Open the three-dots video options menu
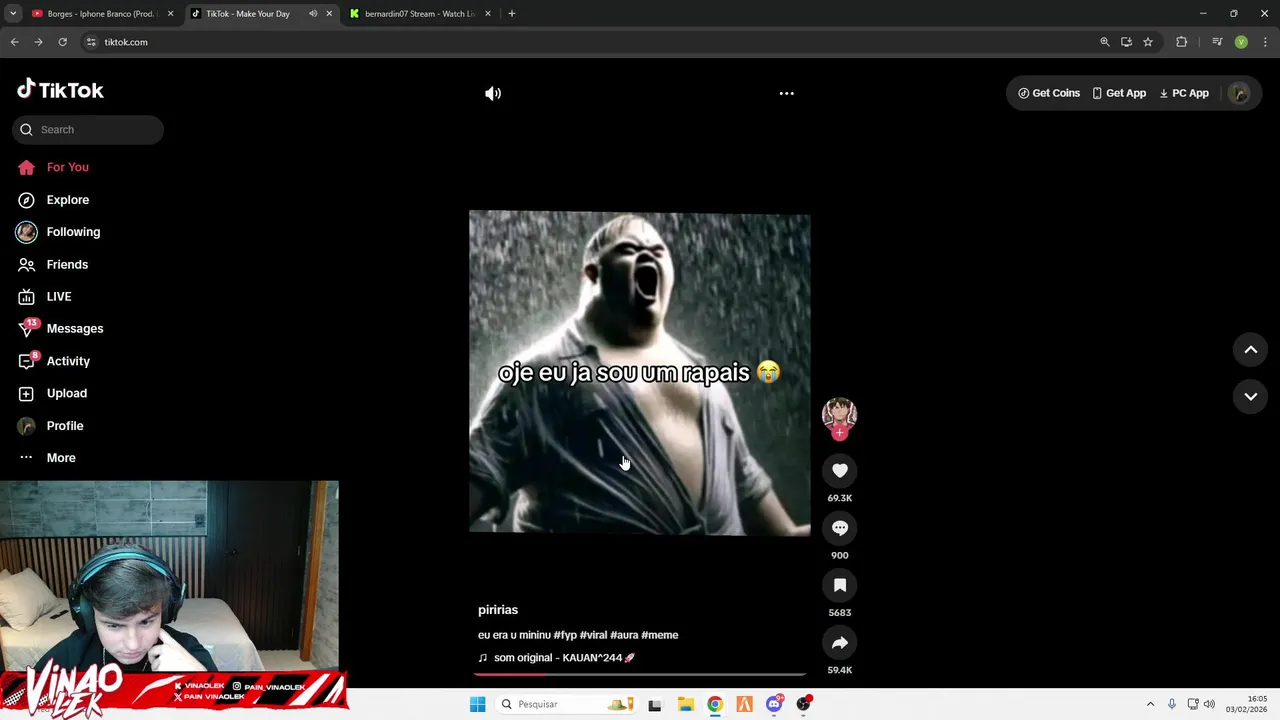 (x=787, y=93)
